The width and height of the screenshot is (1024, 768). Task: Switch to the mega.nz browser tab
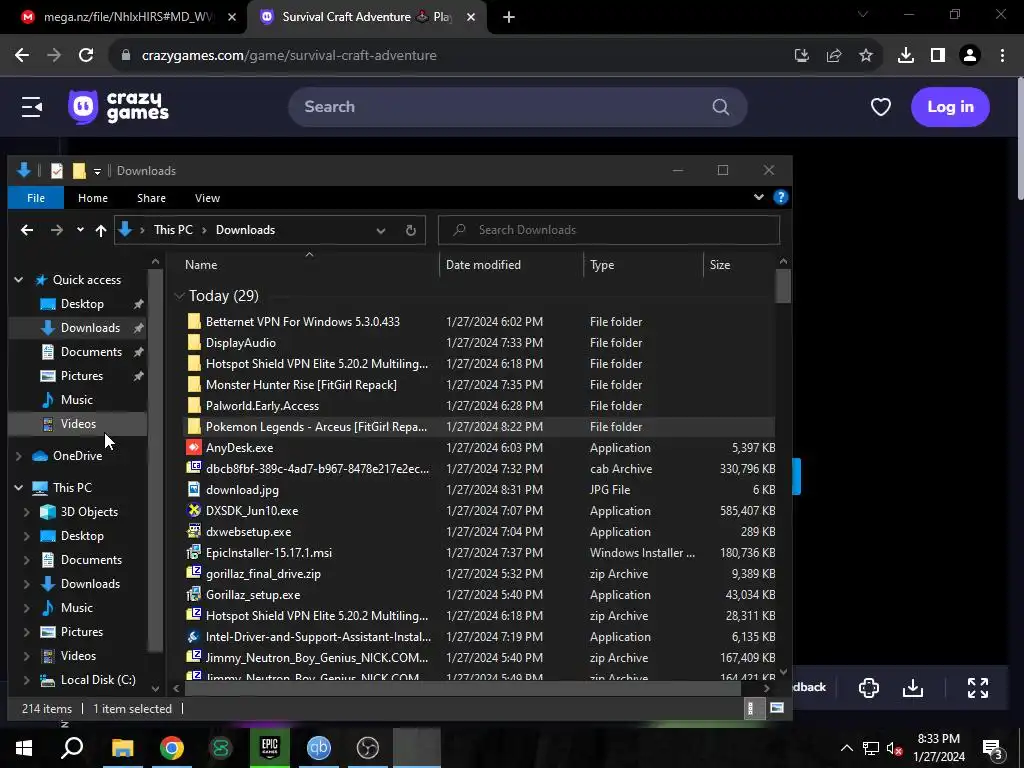tap(127, 17)
